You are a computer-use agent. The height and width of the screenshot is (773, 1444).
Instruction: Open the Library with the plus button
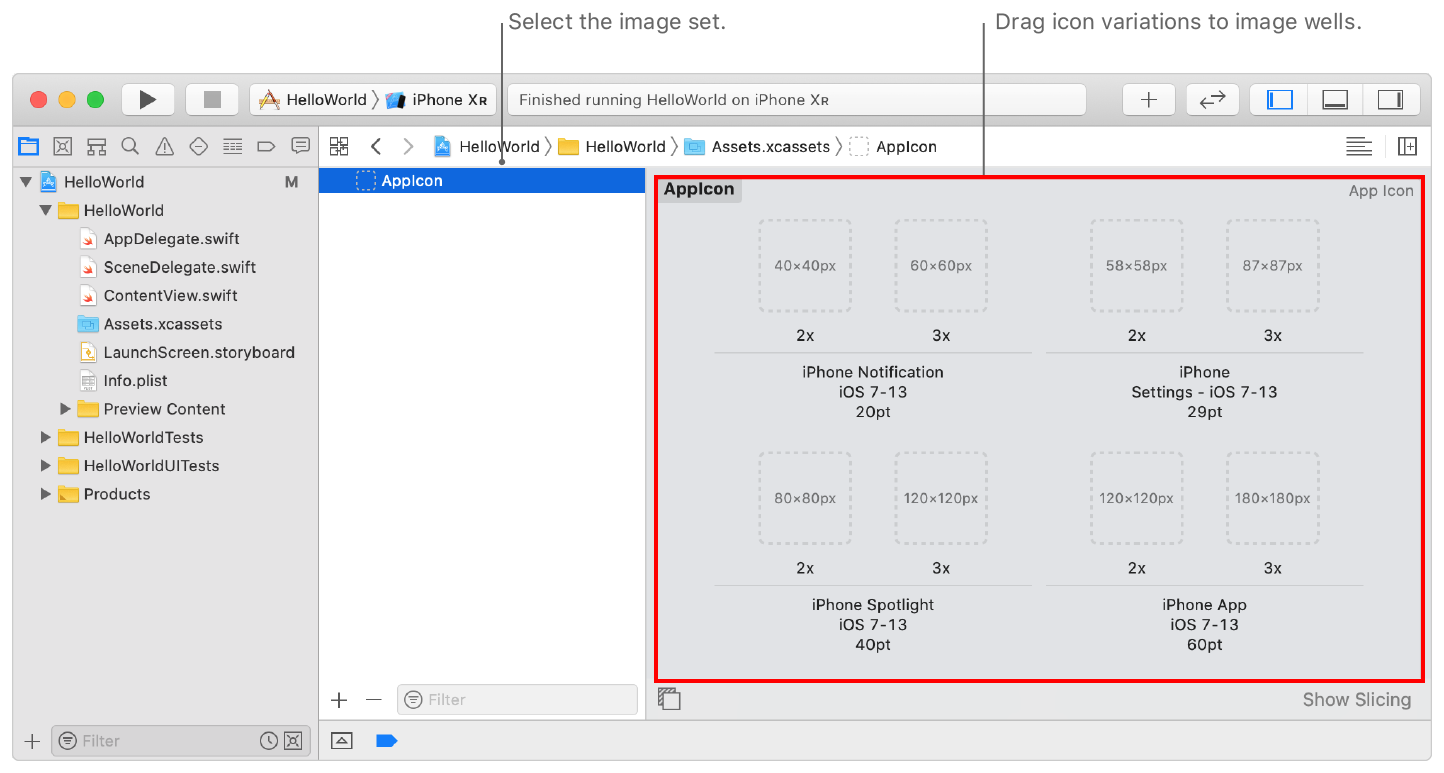[x=1149, y=100]
